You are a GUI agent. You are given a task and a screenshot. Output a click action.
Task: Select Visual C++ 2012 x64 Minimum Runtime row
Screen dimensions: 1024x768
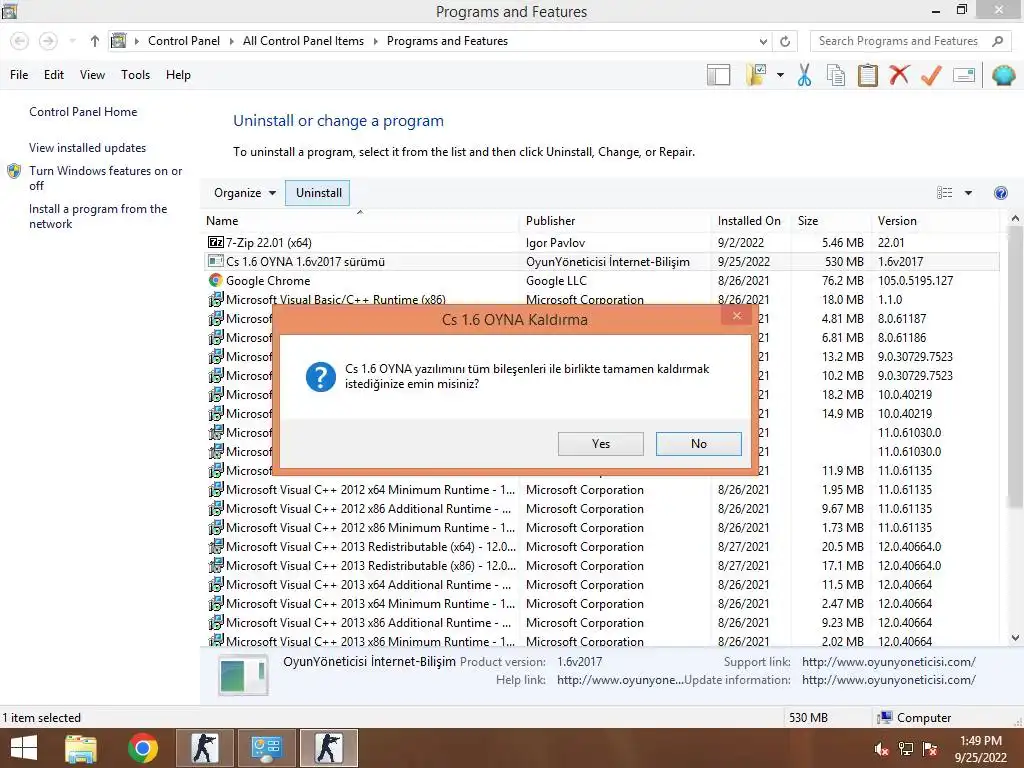(601, 490)
